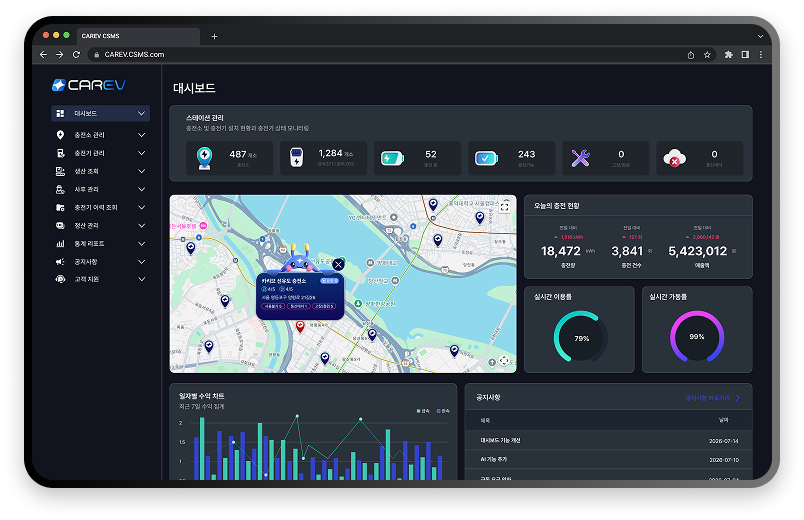Click the red station pin below popup
The image size is (804, 520).
pyautogui.click(x=300, y=326)
